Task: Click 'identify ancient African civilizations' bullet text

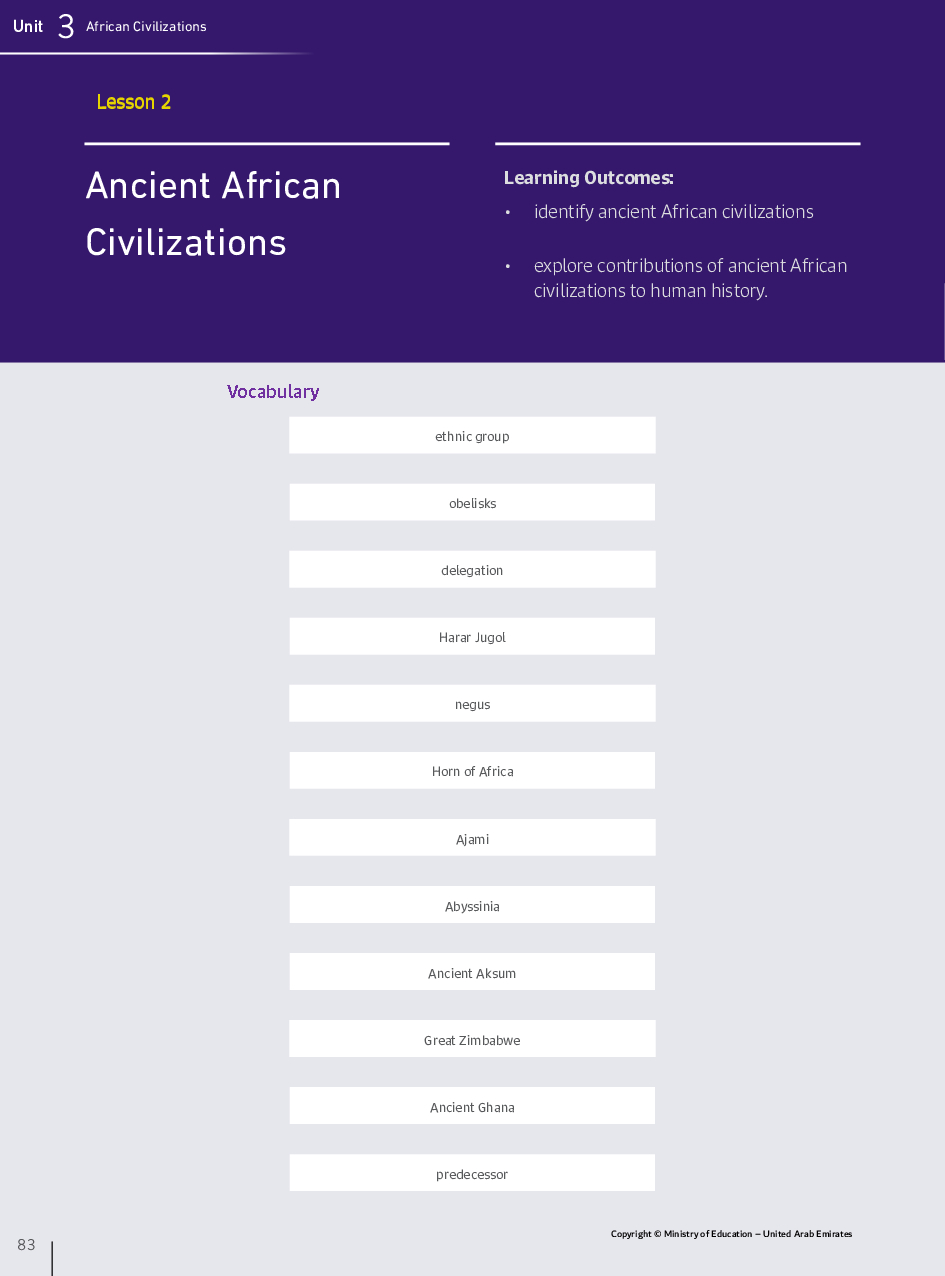Action: 673,212
